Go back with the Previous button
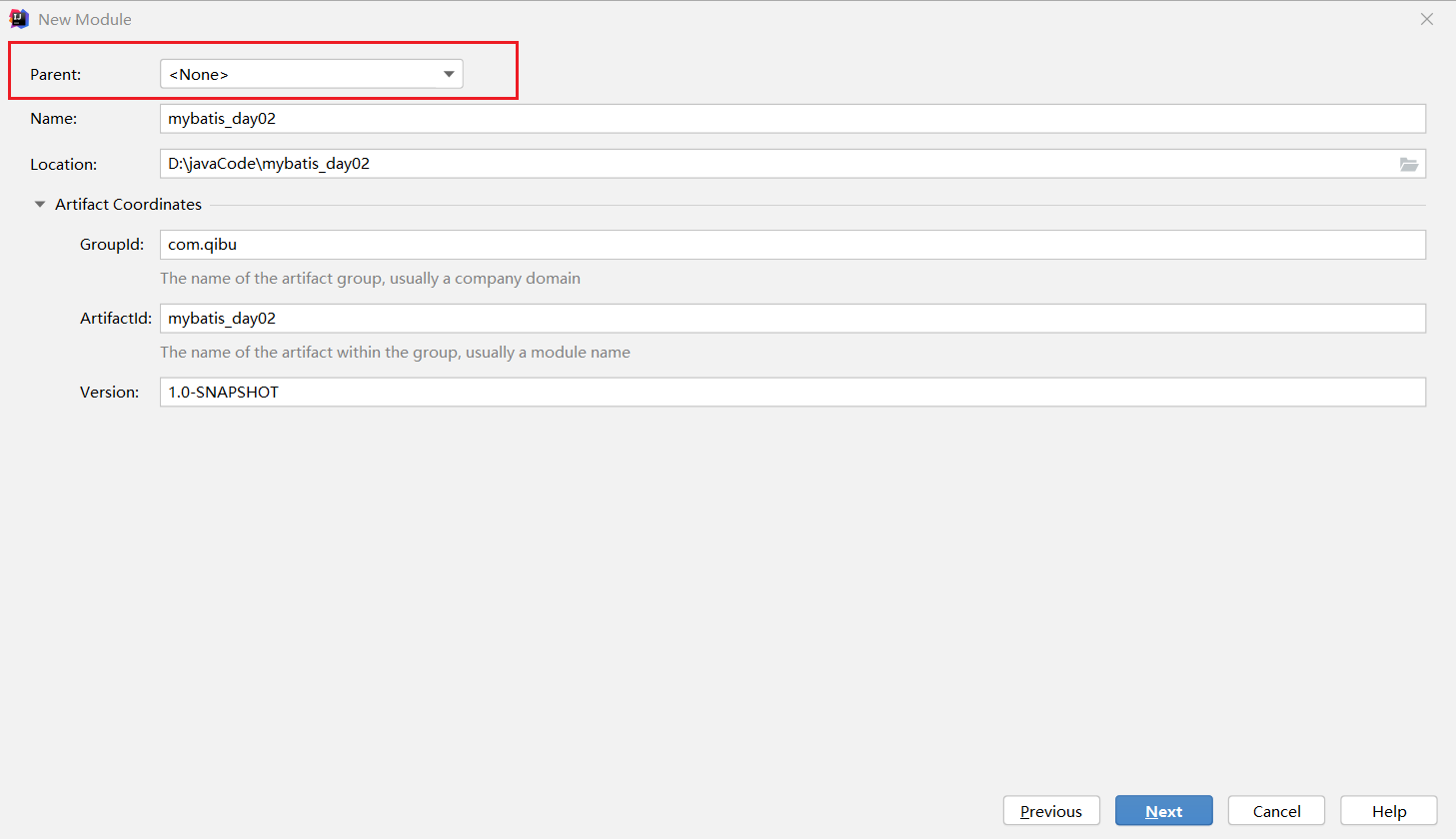 pyautogui.click(x=1051, y=811)
